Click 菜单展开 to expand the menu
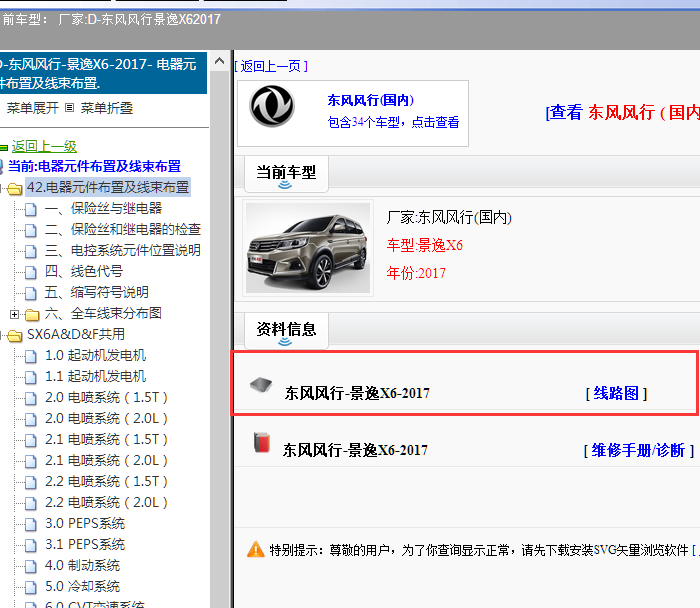The height and width of the screenshot is (608, 700). (x=33, y=108)
